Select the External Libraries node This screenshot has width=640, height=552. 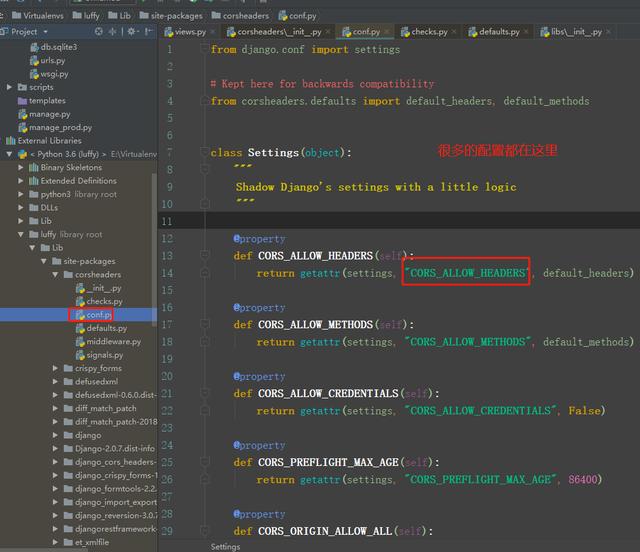(44, 141)
